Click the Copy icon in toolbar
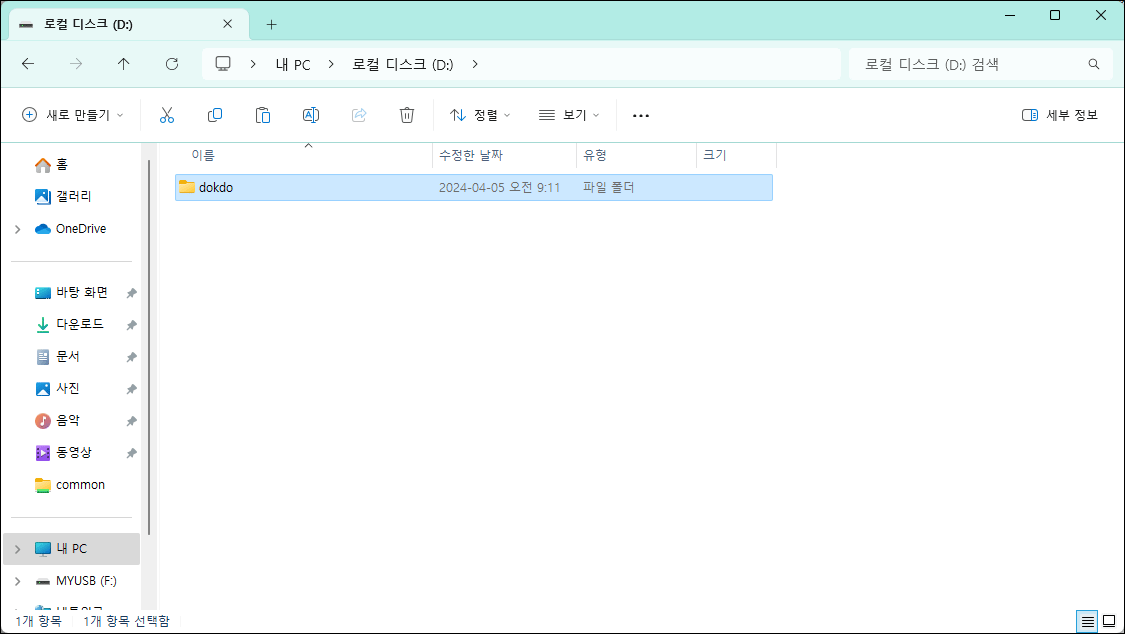 point(215,115)
